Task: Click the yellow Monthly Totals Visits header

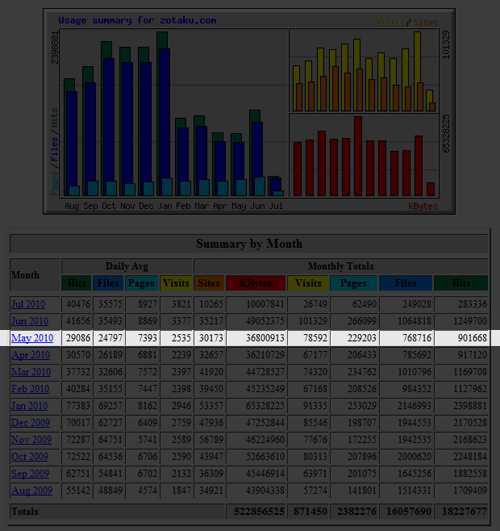Action: click(x=308, y=283)
